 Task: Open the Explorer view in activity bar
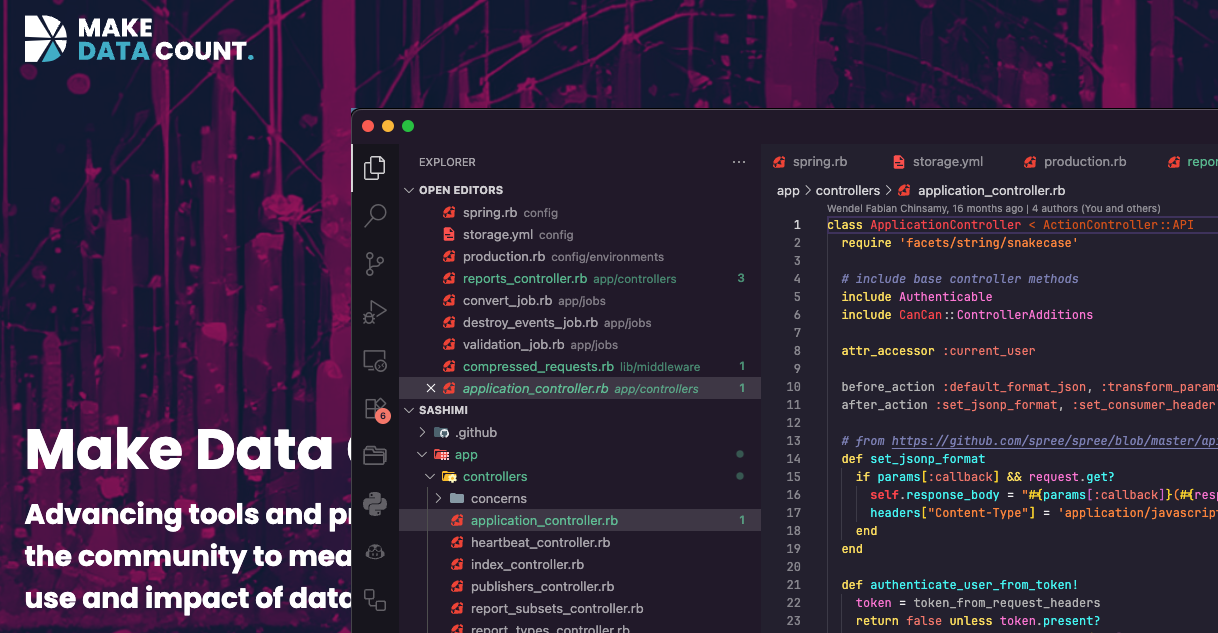(375, 168)
